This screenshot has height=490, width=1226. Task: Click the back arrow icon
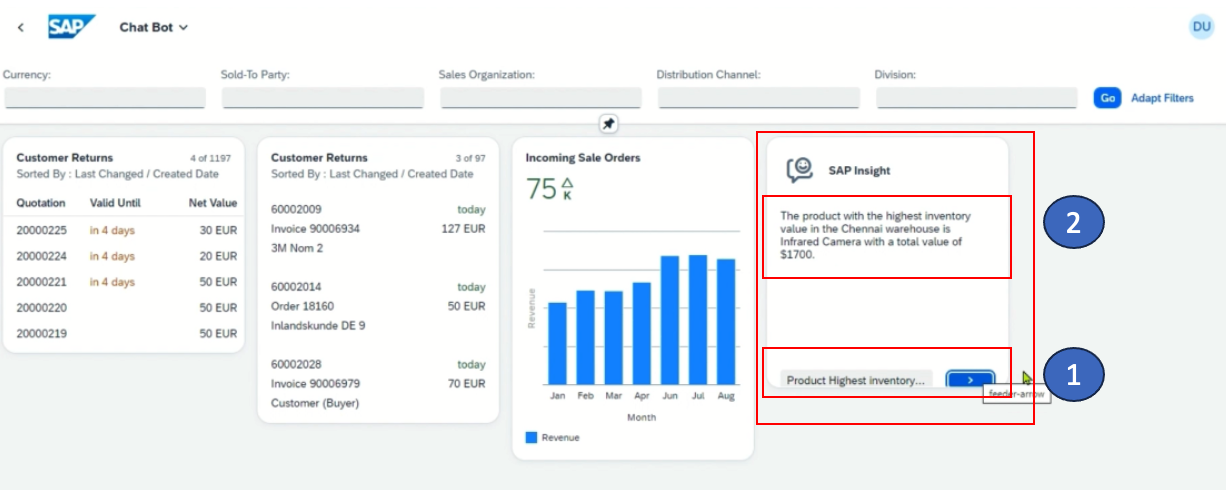pos(21,27)
